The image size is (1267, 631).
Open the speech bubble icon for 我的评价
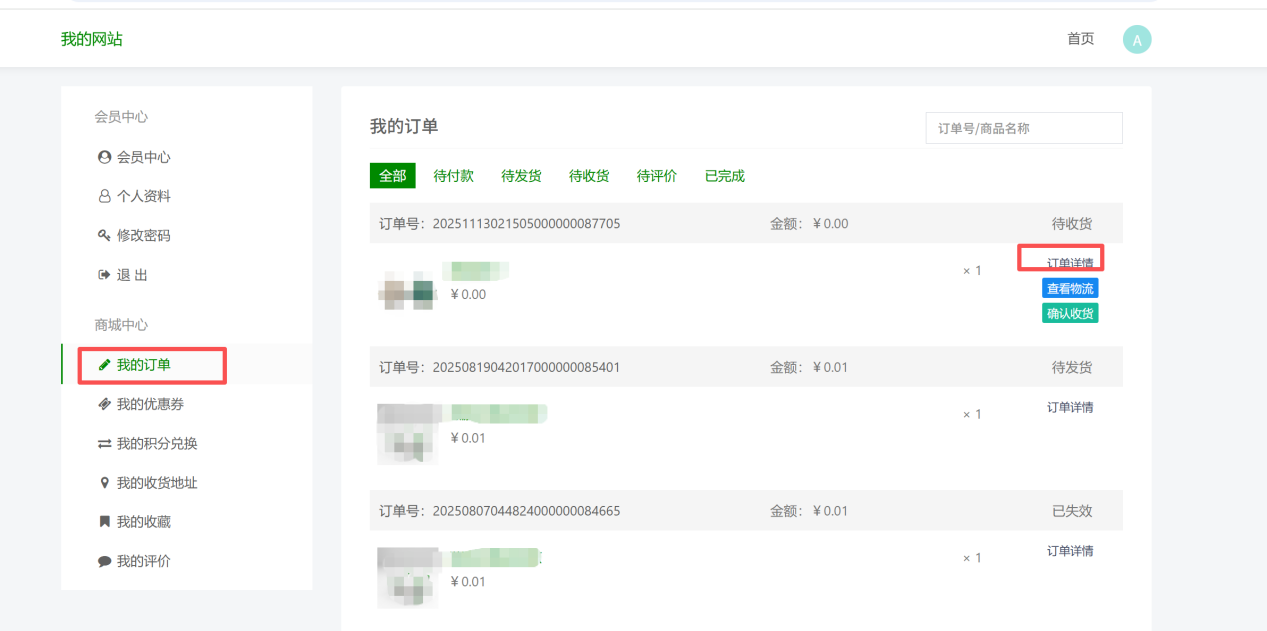pos(104,561)
